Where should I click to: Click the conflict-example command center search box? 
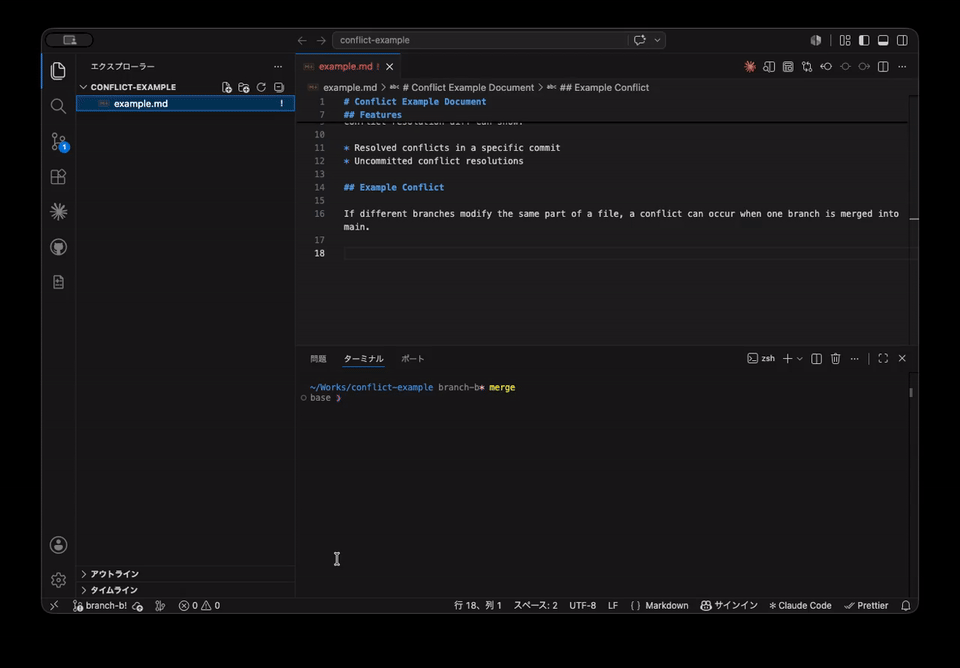tap(481, 40)
